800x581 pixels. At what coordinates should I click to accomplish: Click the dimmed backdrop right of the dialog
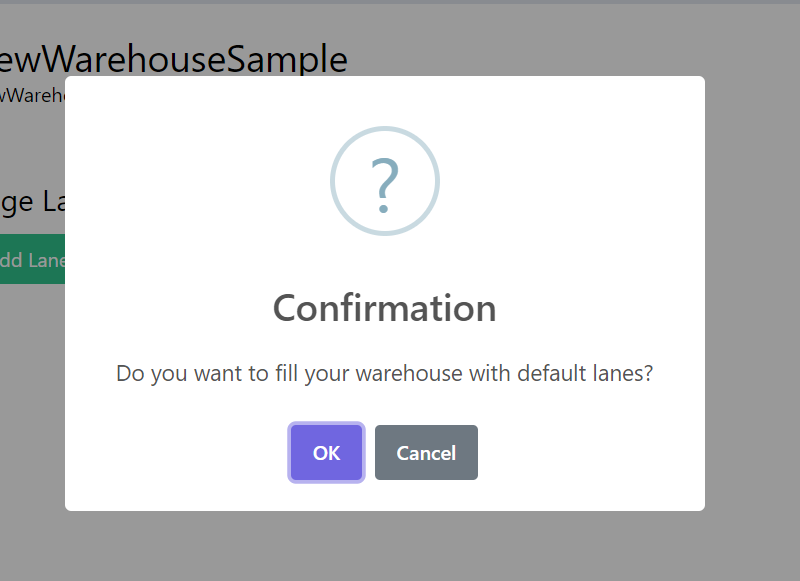tap(752, 300)
